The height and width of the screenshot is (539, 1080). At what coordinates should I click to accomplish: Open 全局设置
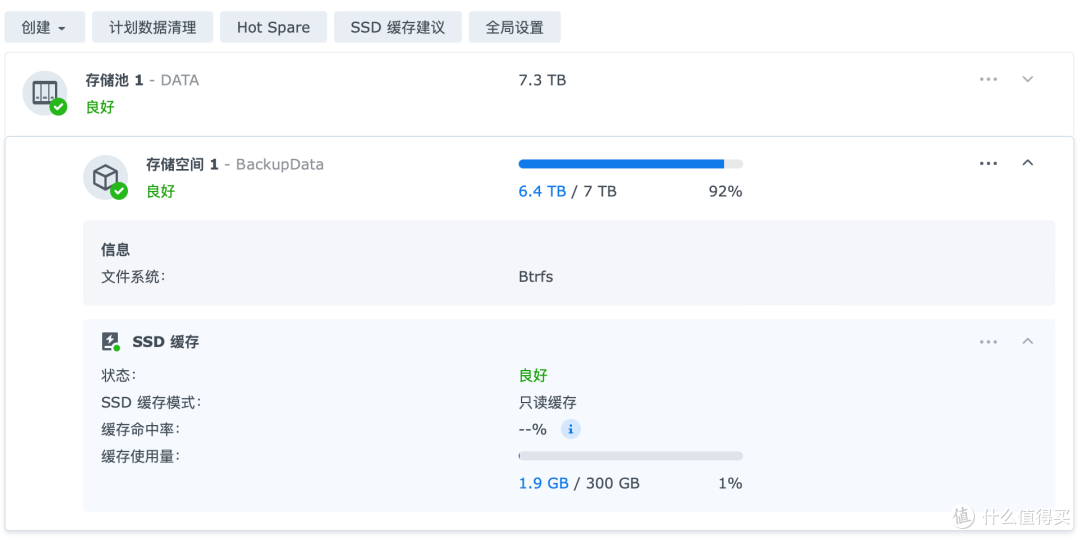pos(515,28)
